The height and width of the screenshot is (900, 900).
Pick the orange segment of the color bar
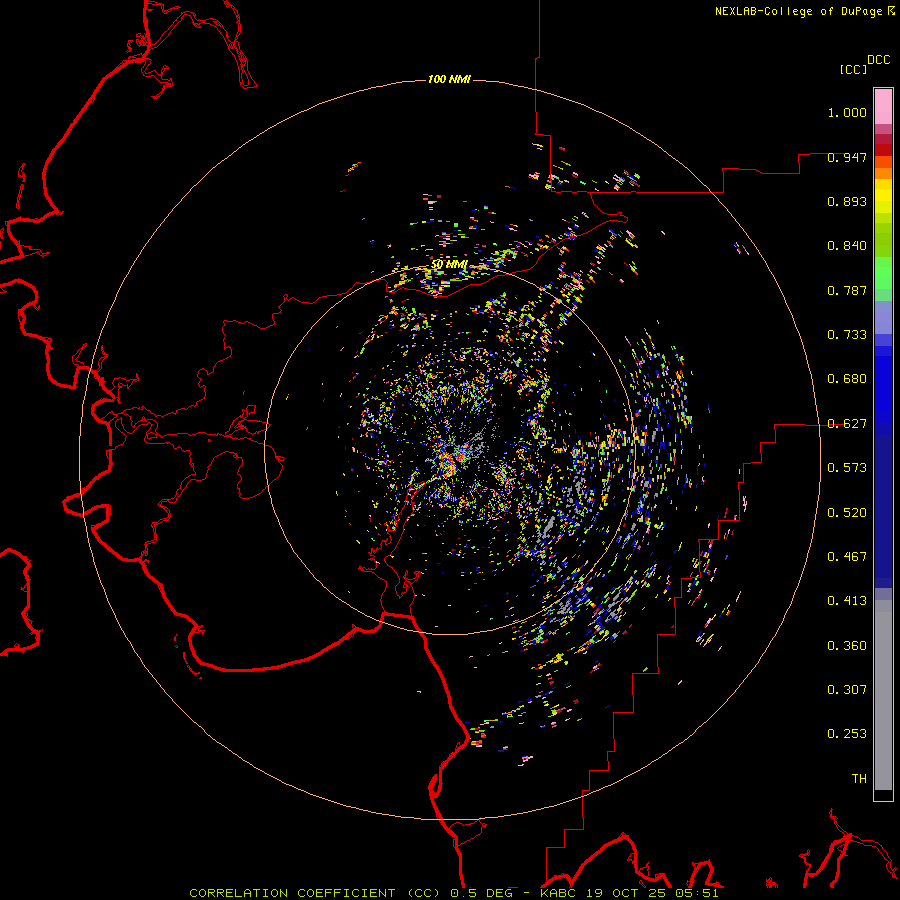(883, 168)
